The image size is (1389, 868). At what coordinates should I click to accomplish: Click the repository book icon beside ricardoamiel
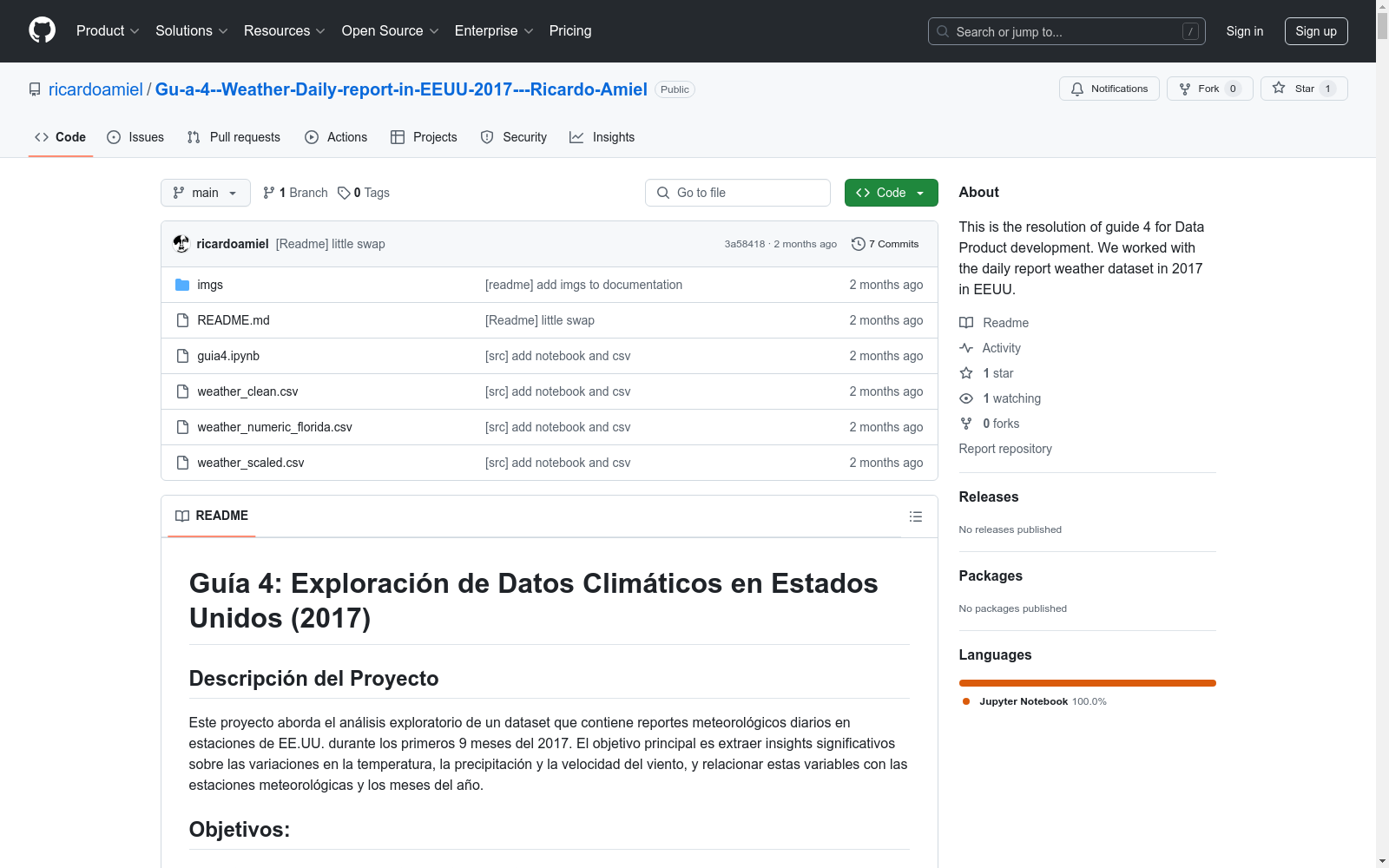pyautogui.click(x=35, y=89)
